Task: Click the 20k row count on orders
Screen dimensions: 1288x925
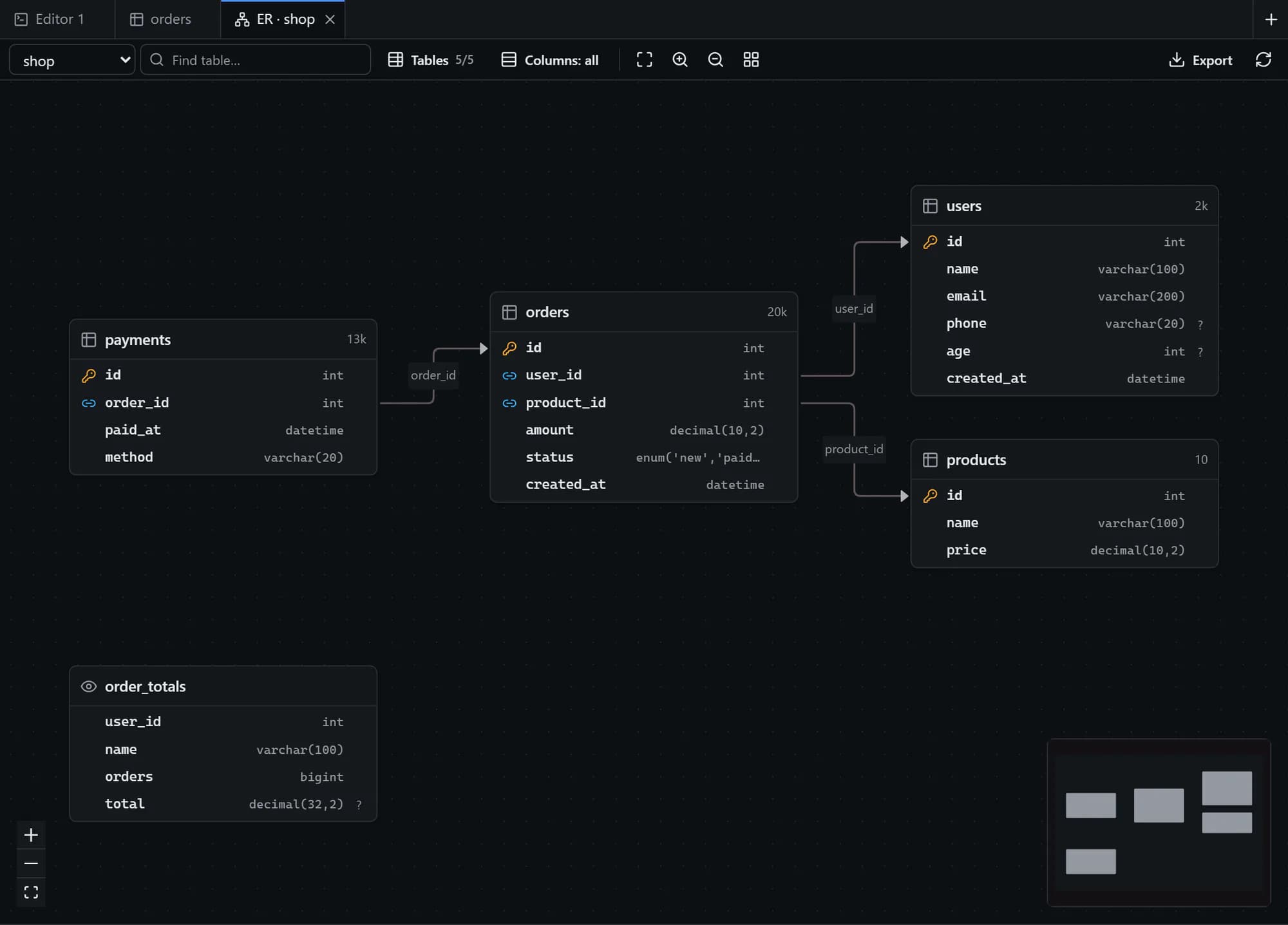Action: coord(777,312)
